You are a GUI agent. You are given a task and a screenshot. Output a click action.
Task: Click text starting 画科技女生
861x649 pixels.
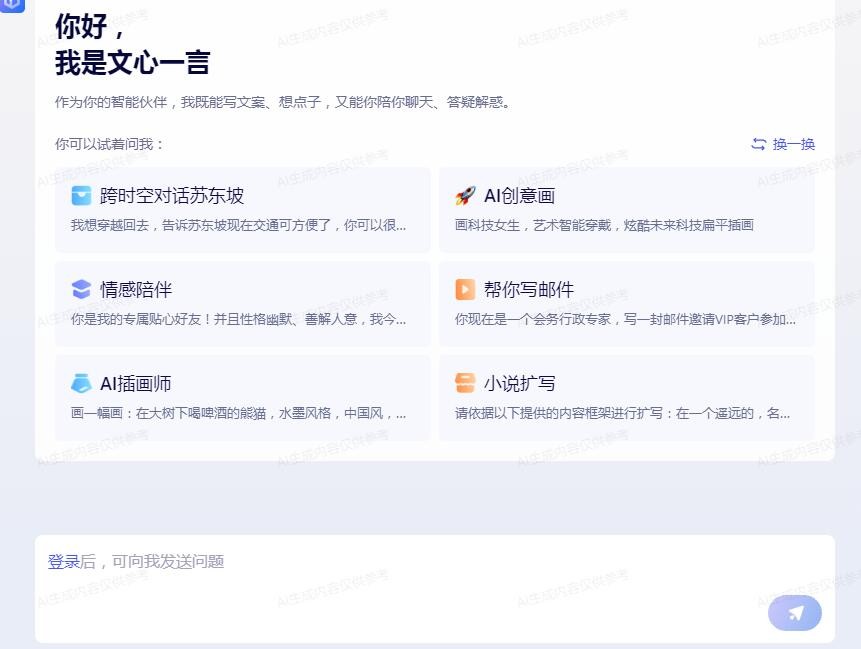tap(604, 225)
